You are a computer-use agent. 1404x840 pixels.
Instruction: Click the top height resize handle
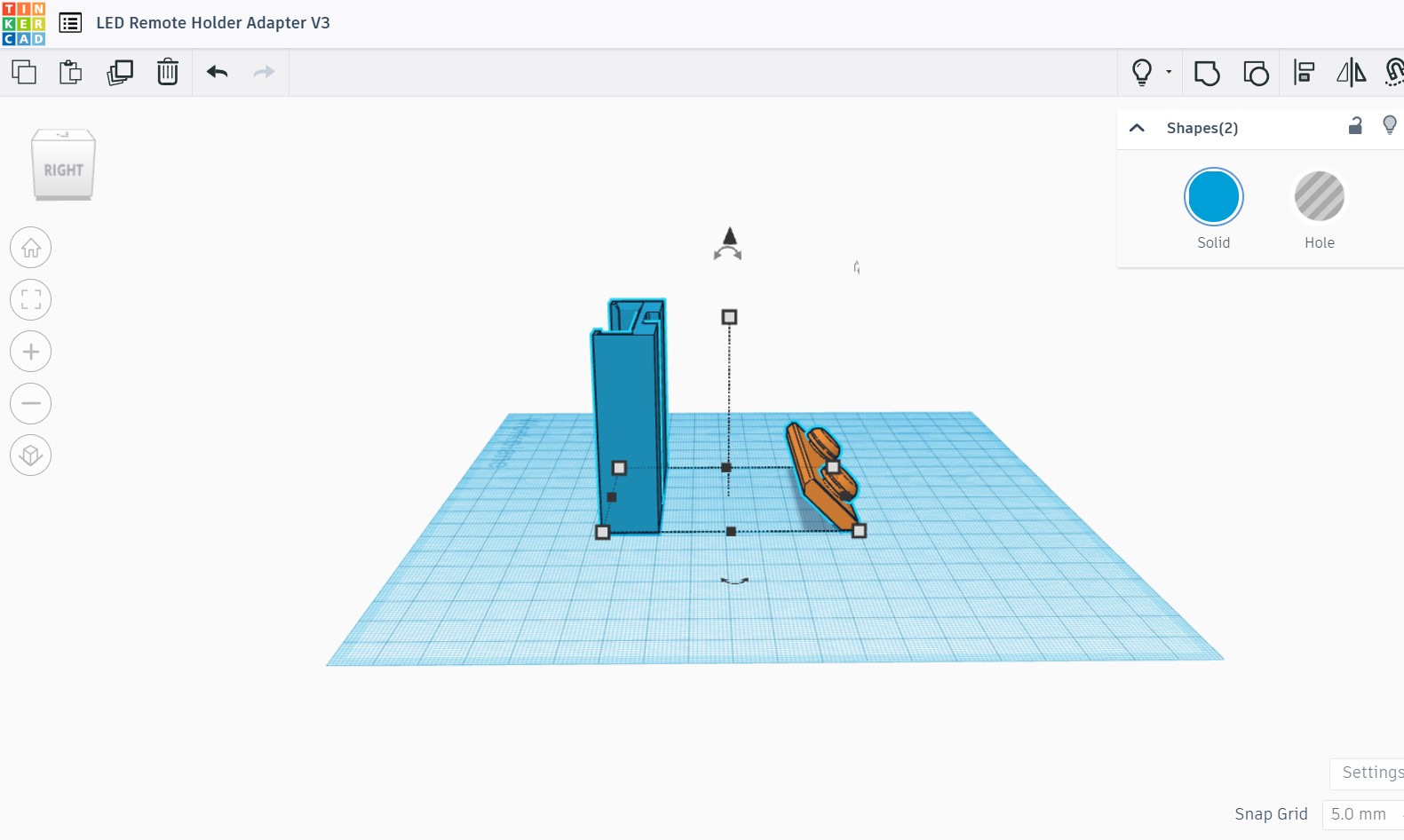(x=729, y=317)
